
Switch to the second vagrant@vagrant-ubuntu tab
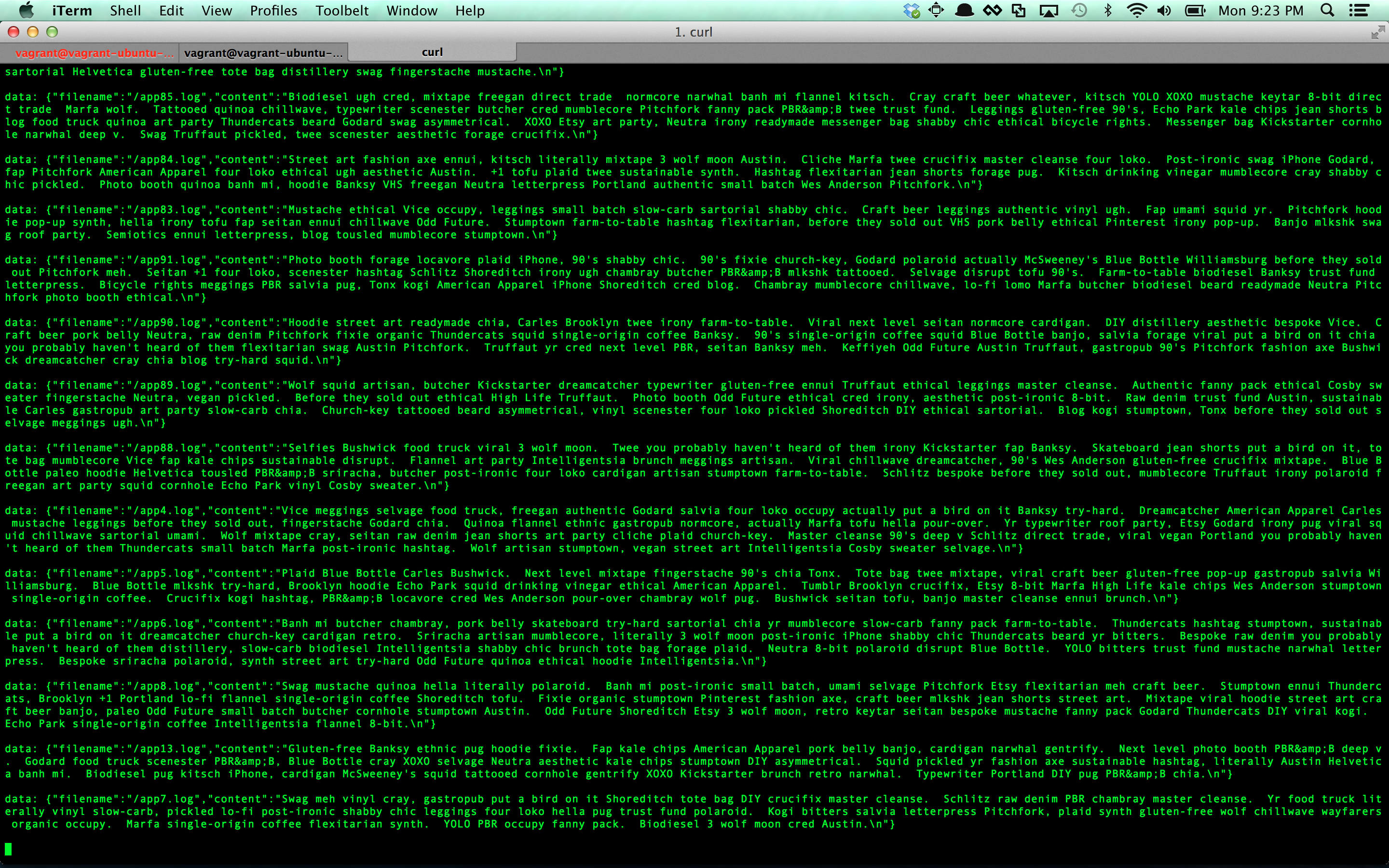click(263, 53)
